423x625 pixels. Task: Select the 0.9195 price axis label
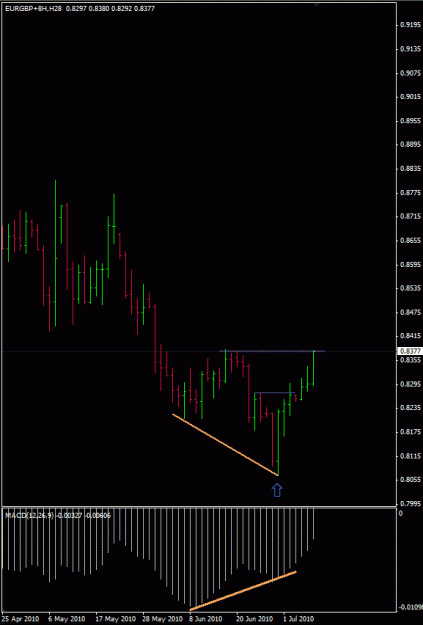[x=410, y=25]
